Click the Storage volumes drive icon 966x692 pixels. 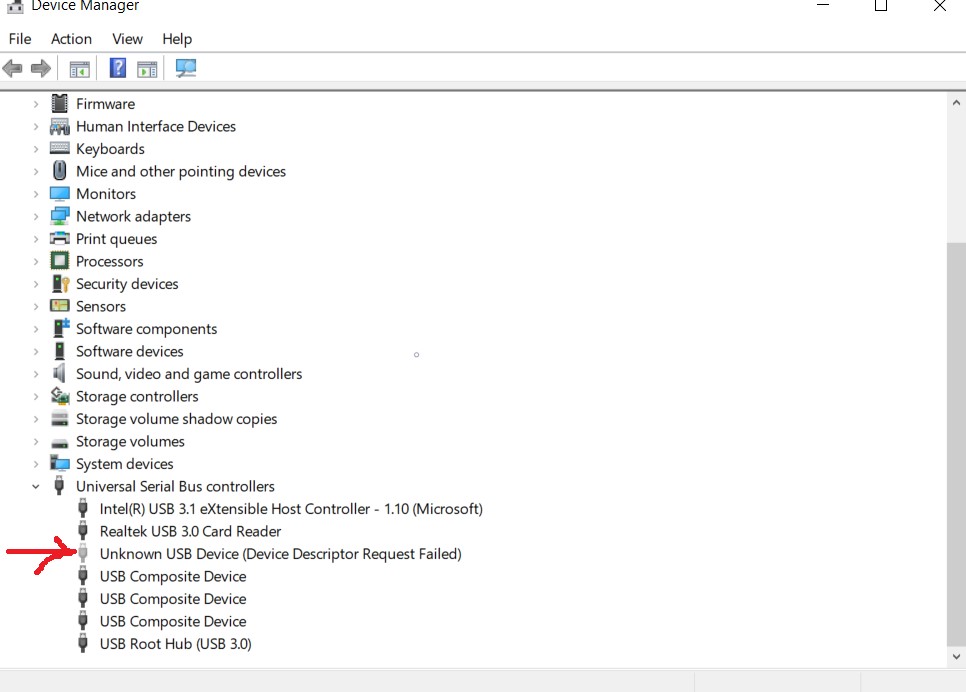60,442
